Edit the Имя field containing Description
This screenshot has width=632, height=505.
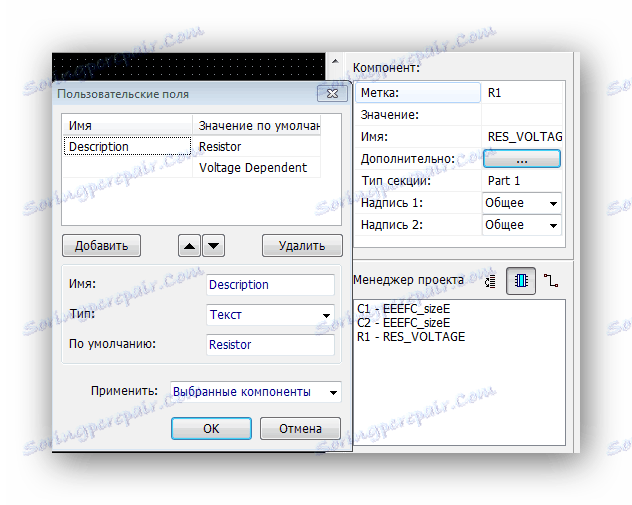(x=270, y=285)
